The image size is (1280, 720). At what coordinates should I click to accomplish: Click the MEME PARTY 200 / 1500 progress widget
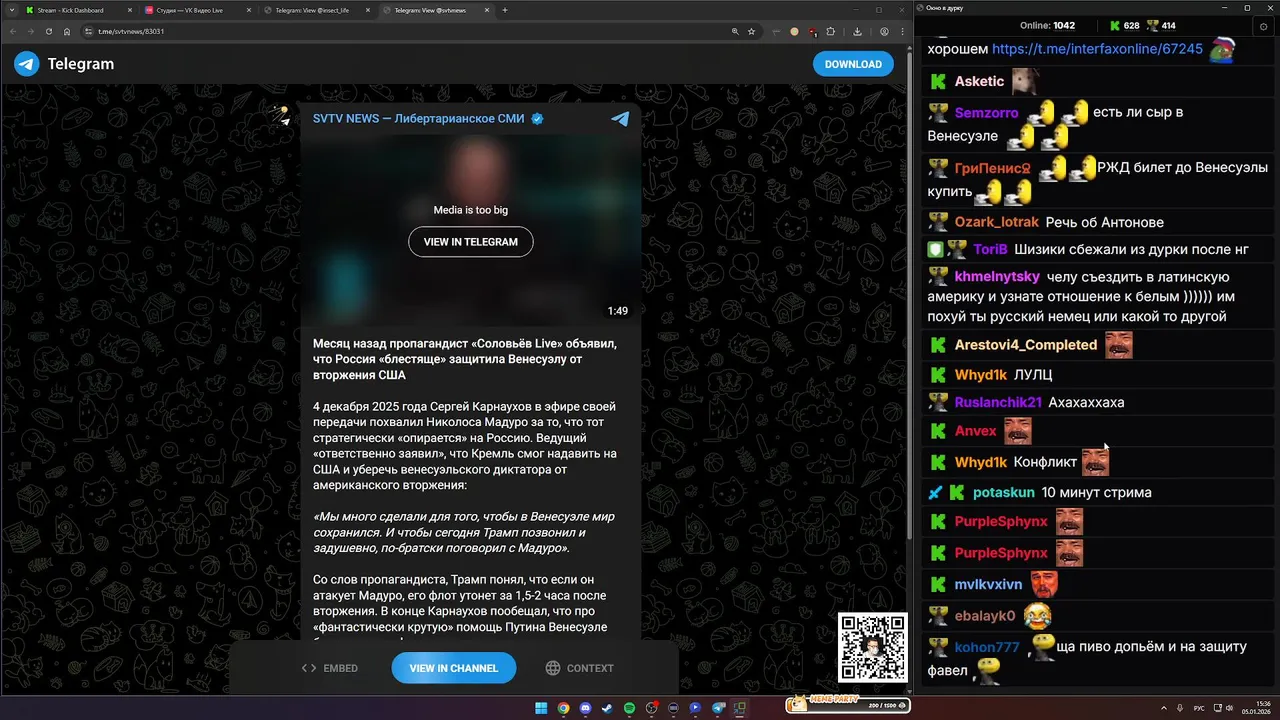click(846, 705)
